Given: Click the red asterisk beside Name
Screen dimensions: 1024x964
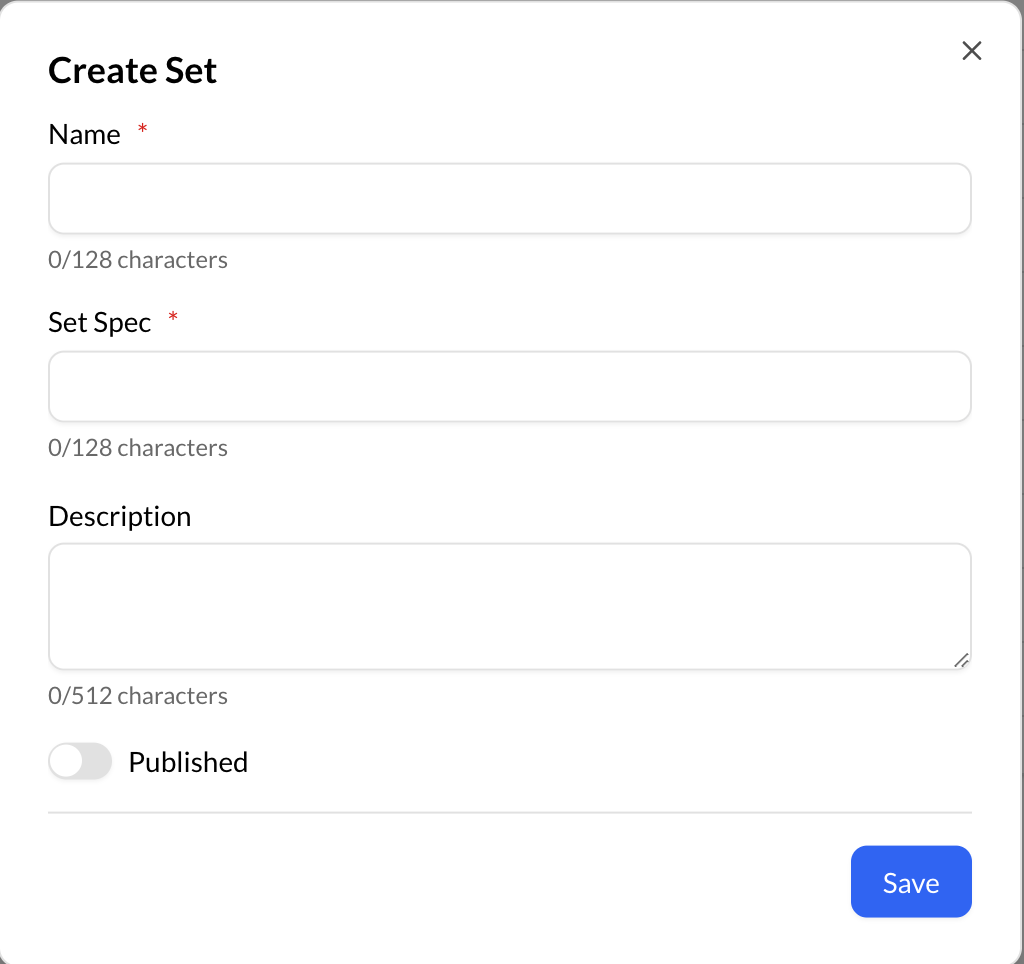Looking at the screenshot, I should (x=142, y=130).
